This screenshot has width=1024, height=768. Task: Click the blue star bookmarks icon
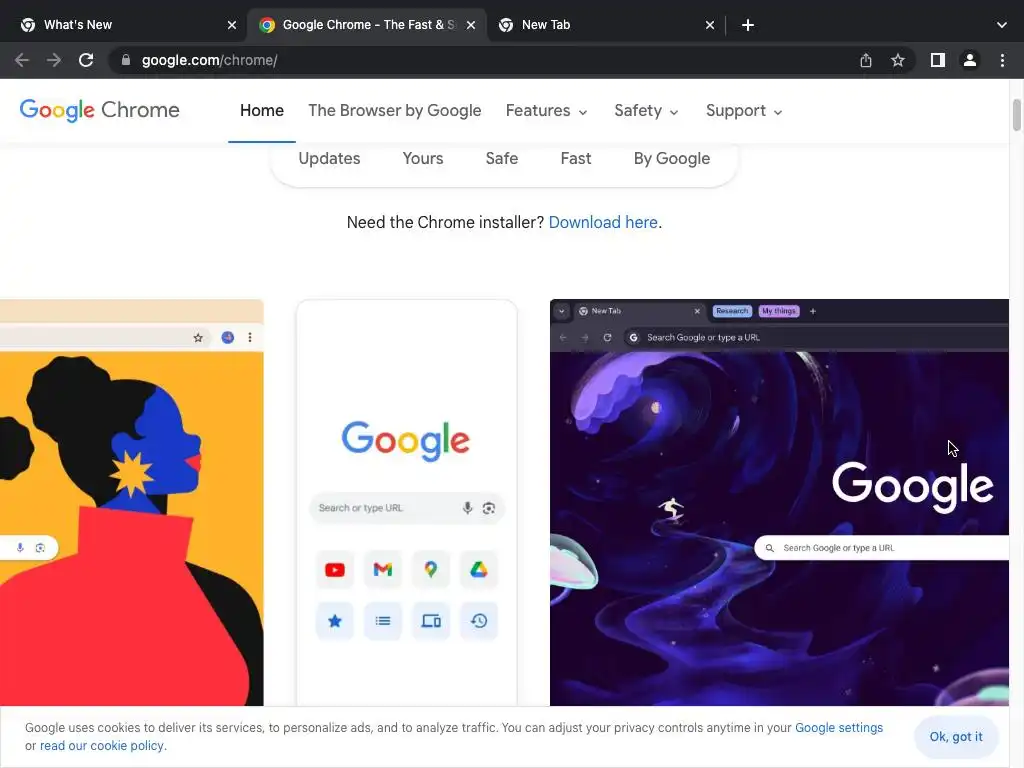[x=334, y=621]
